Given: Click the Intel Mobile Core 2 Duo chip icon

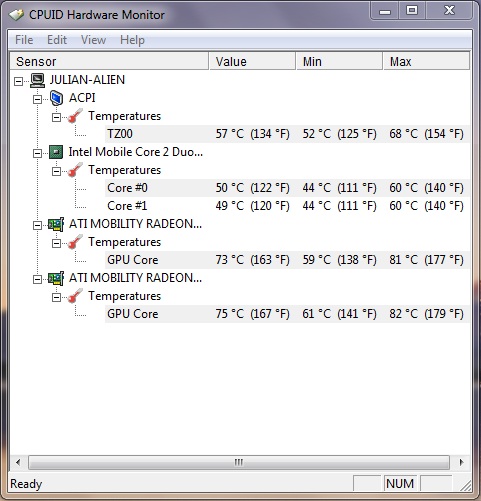Looking at the screenshot, I should [56, 152].
